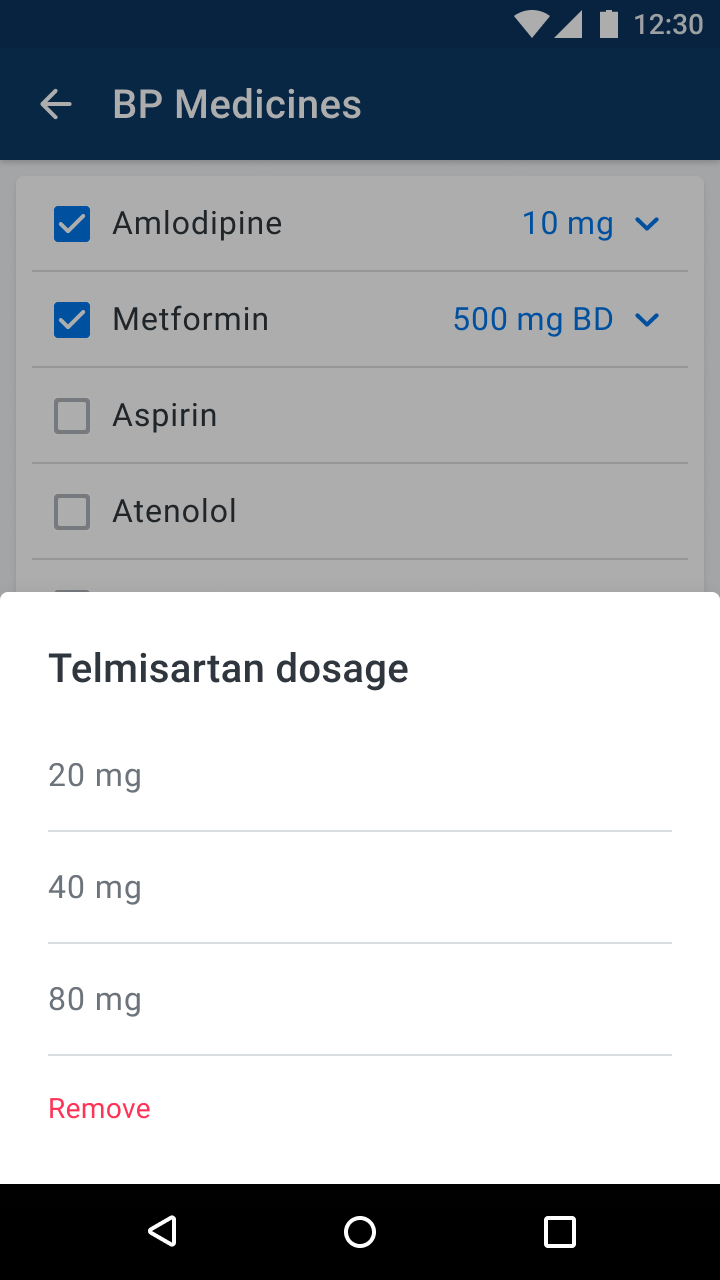
Task: Remove the Telmisartan medicine
Action: pos(100,1108)
